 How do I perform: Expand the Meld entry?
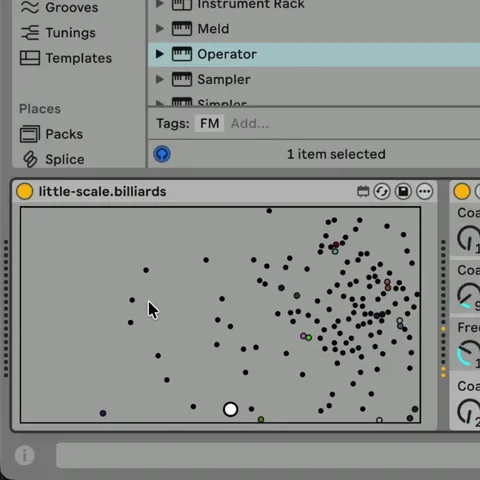[x=160, y=29]
